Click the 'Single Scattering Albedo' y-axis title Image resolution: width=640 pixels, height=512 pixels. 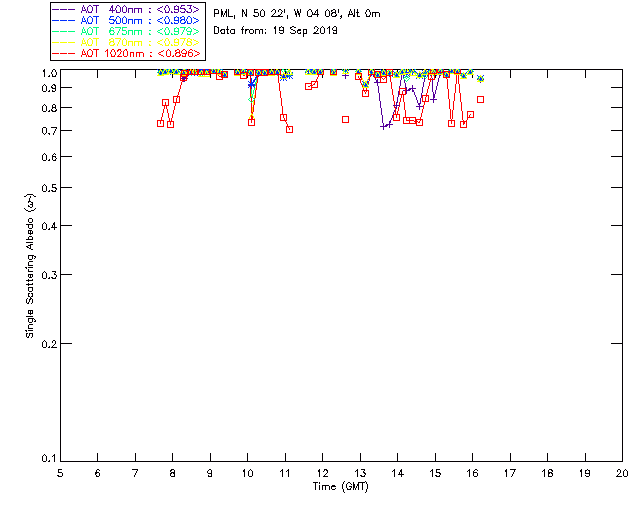(31, 266)
